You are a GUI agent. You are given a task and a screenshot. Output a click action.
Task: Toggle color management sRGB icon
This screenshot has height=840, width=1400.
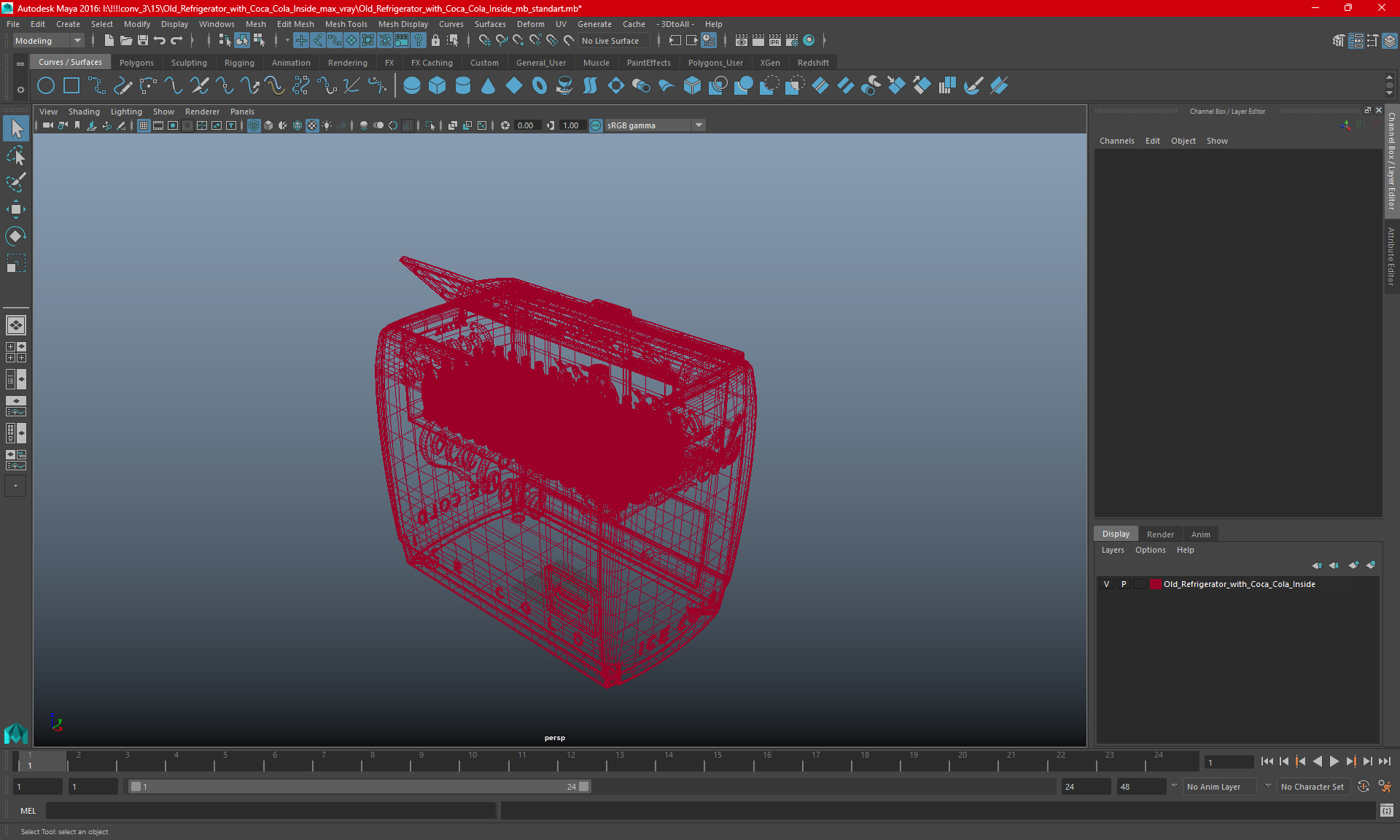tap(596, 125)
